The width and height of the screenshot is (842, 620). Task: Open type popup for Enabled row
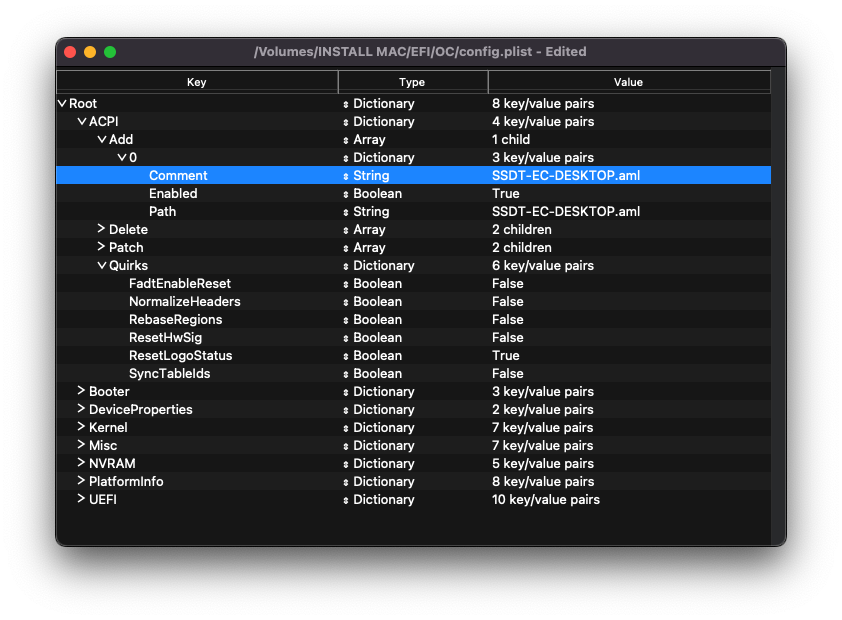click(346, 194)
